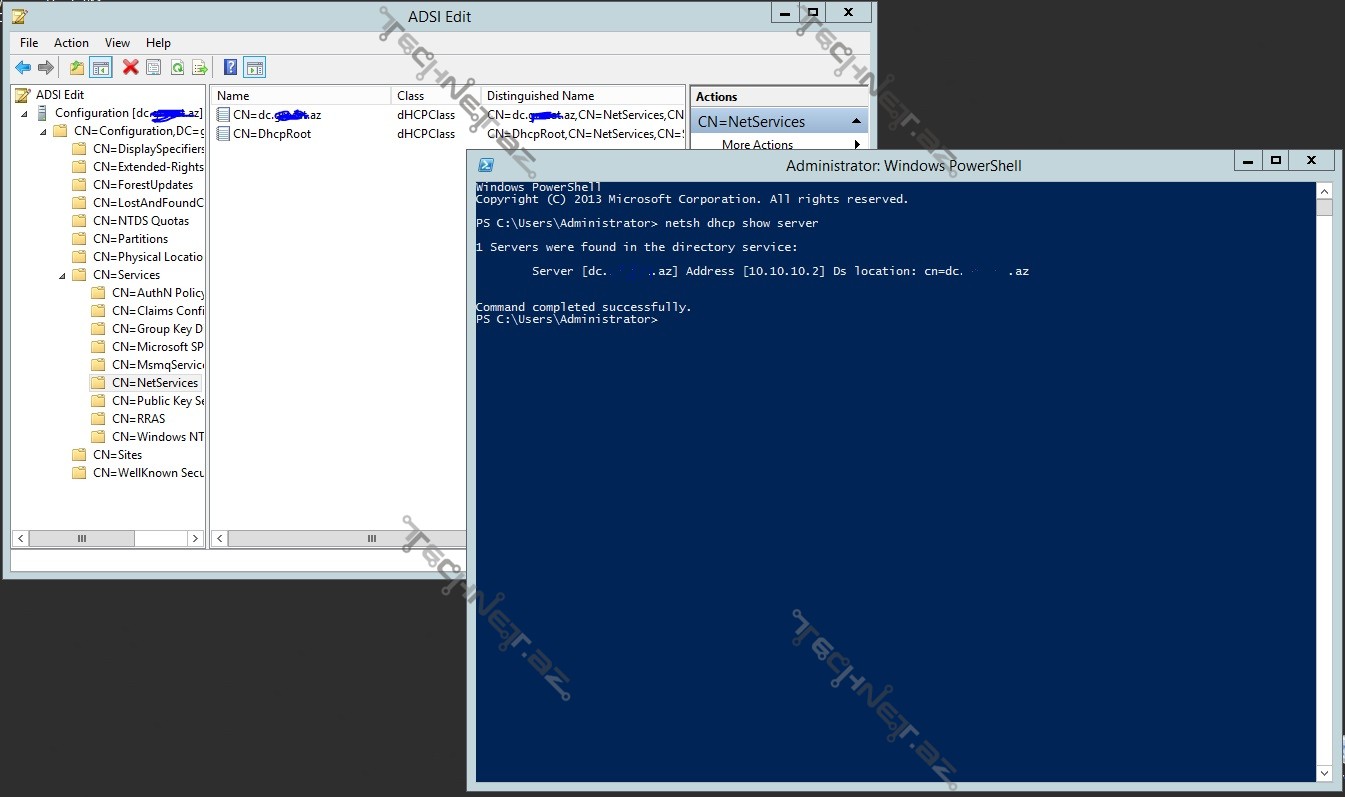
Task: Toggle the Show/Hide Console Tree button
Action: click(100, 68)
